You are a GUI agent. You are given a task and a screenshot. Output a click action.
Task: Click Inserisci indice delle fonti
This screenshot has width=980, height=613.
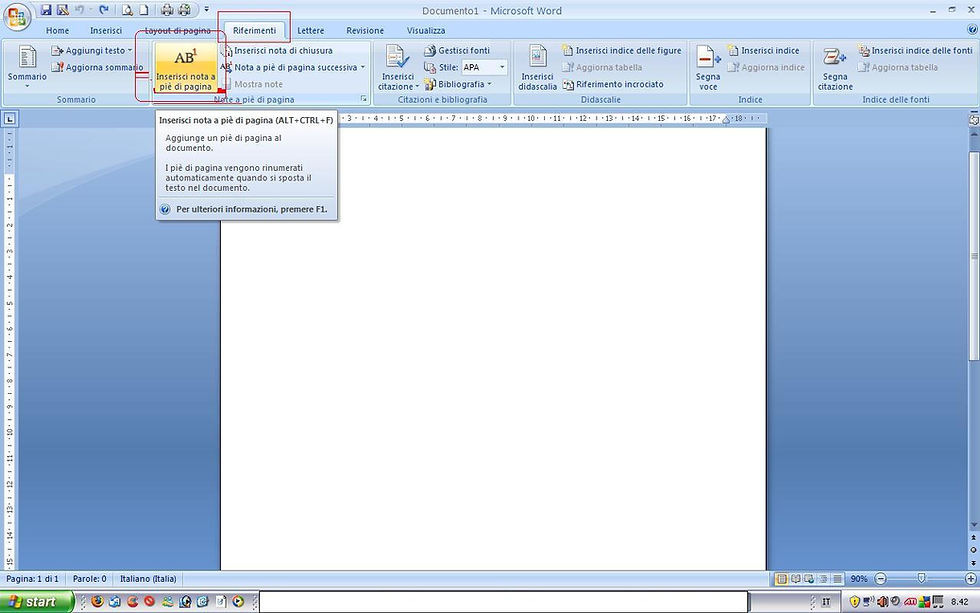coord(915,51)
